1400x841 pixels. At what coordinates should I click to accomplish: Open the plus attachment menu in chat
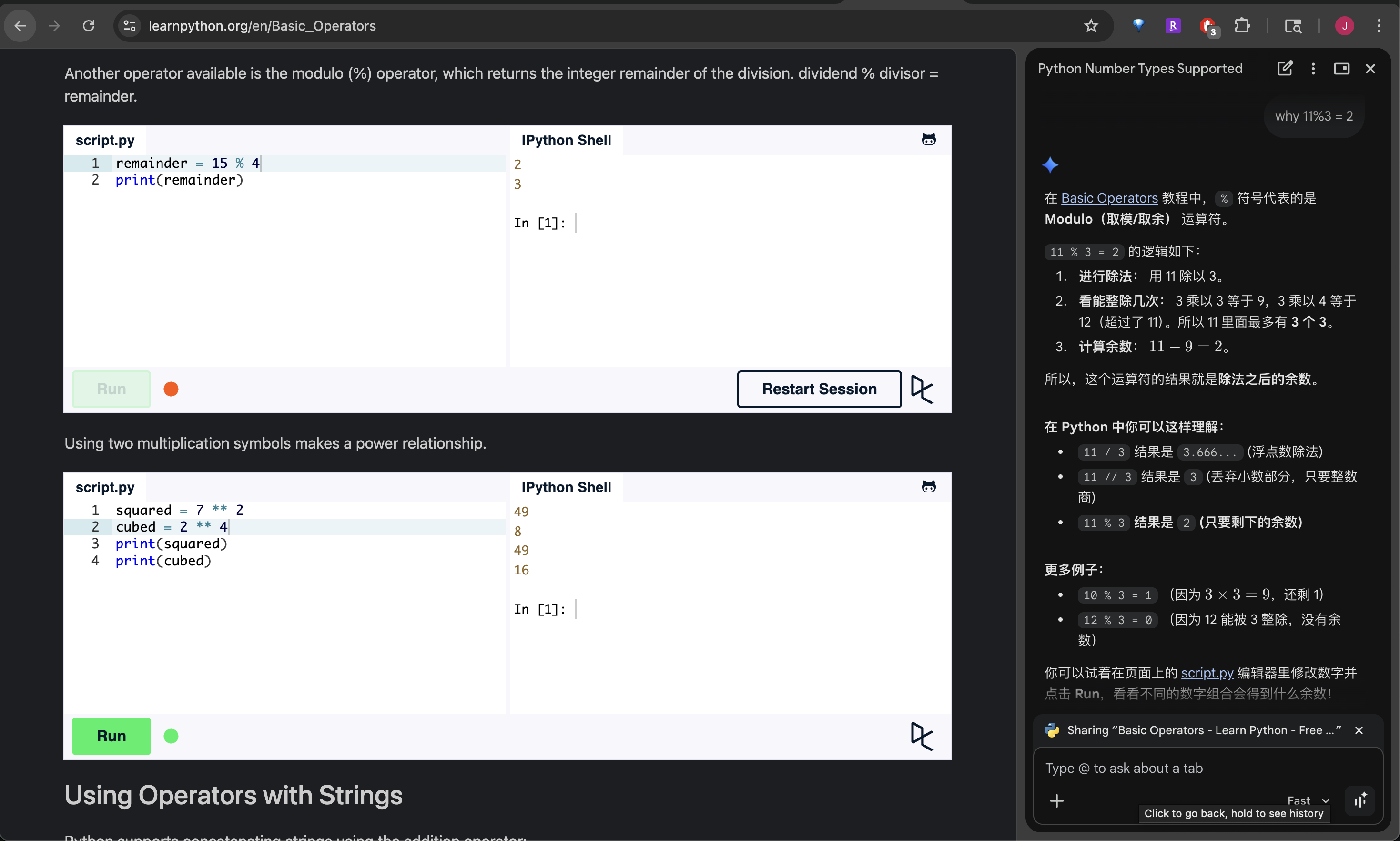pyautogui.click(x=1056, y=801)
